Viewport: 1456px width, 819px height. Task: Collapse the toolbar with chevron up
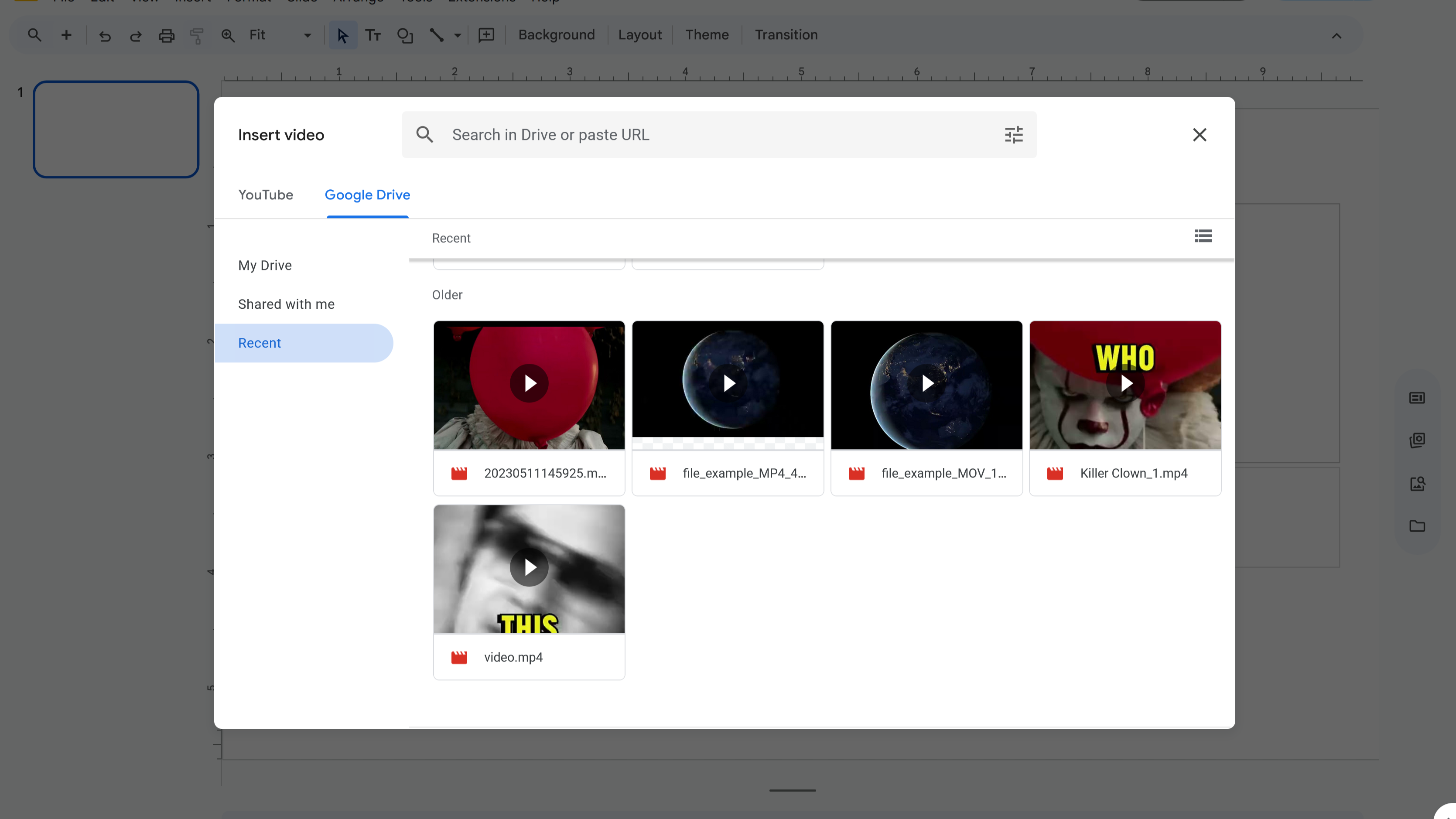[1336, 36]
